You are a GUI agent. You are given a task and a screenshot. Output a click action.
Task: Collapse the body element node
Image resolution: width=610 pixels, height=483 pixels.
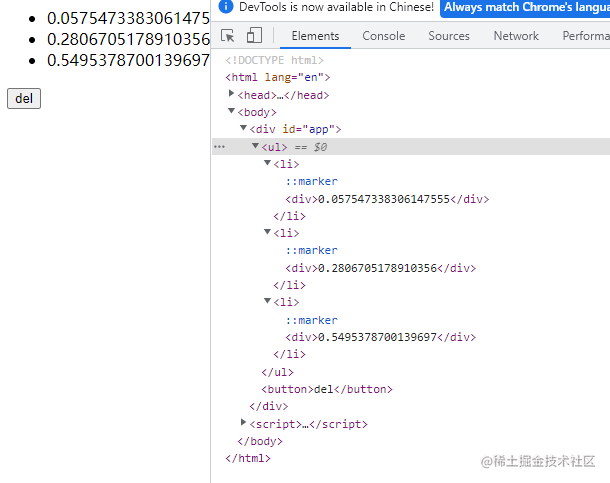click(231, 111)
